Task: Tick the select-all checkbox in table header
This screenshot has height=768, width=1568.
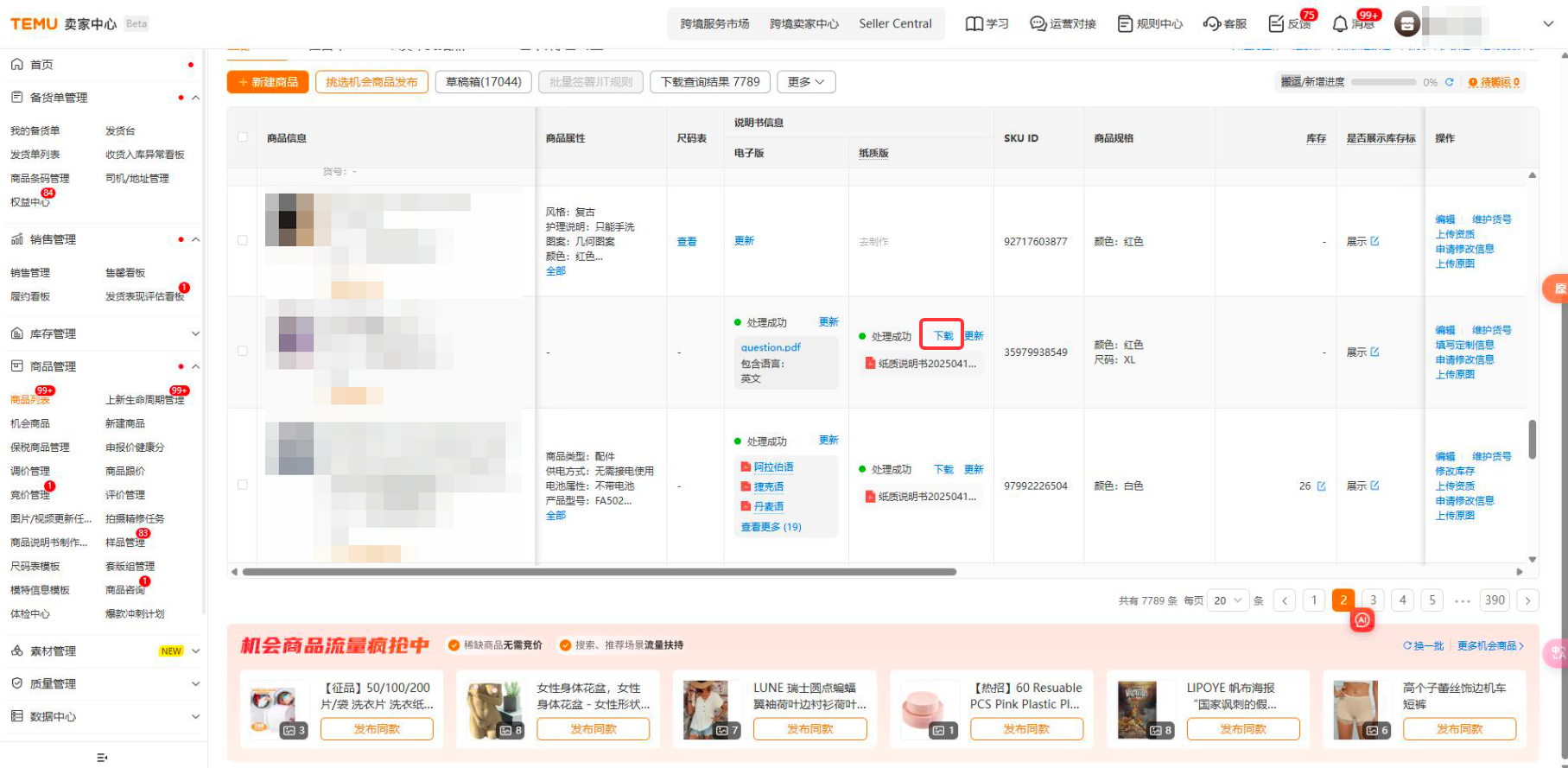Action: 243,137
